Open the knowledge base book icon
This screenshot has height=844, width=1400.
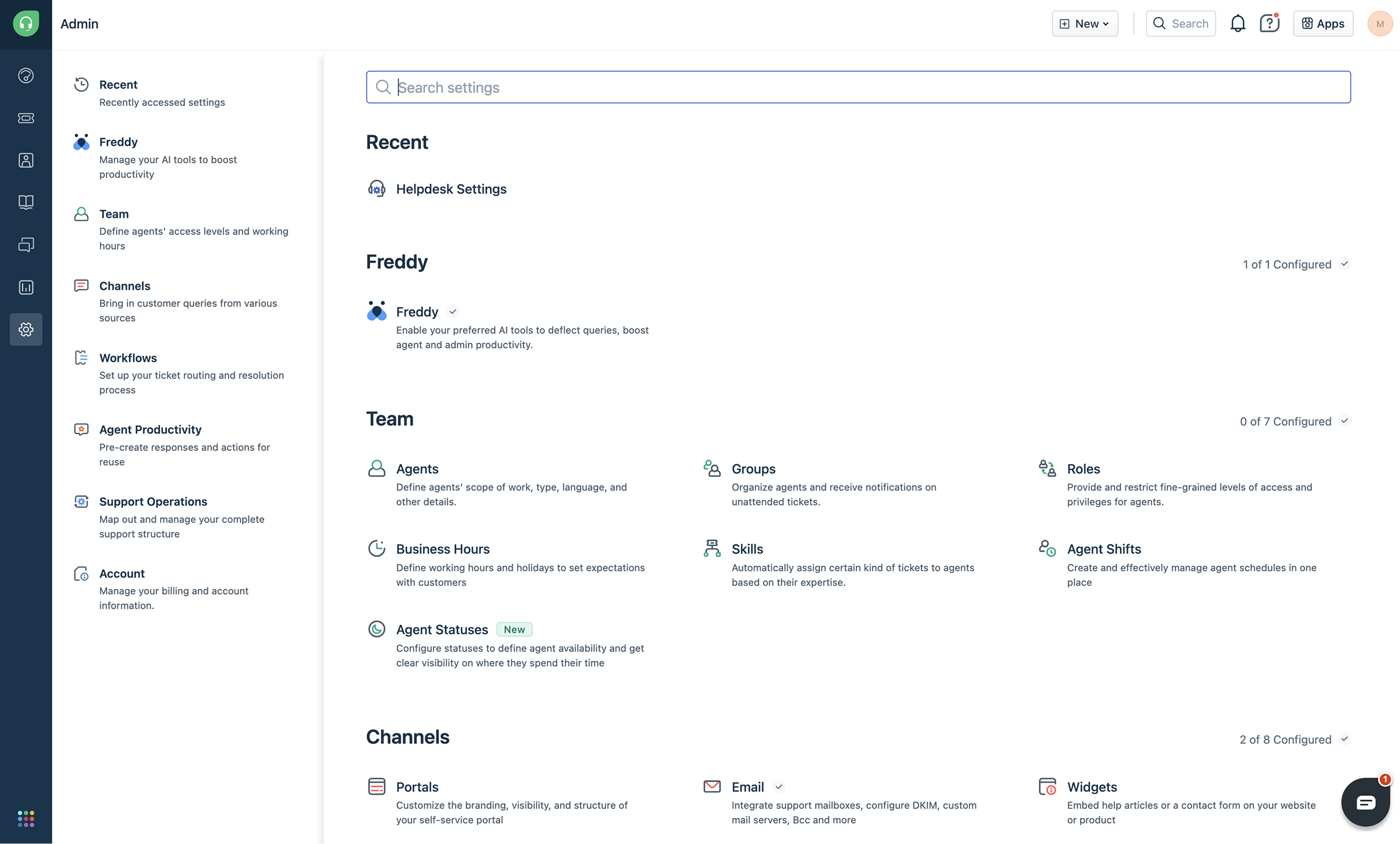tap(26, 202)
